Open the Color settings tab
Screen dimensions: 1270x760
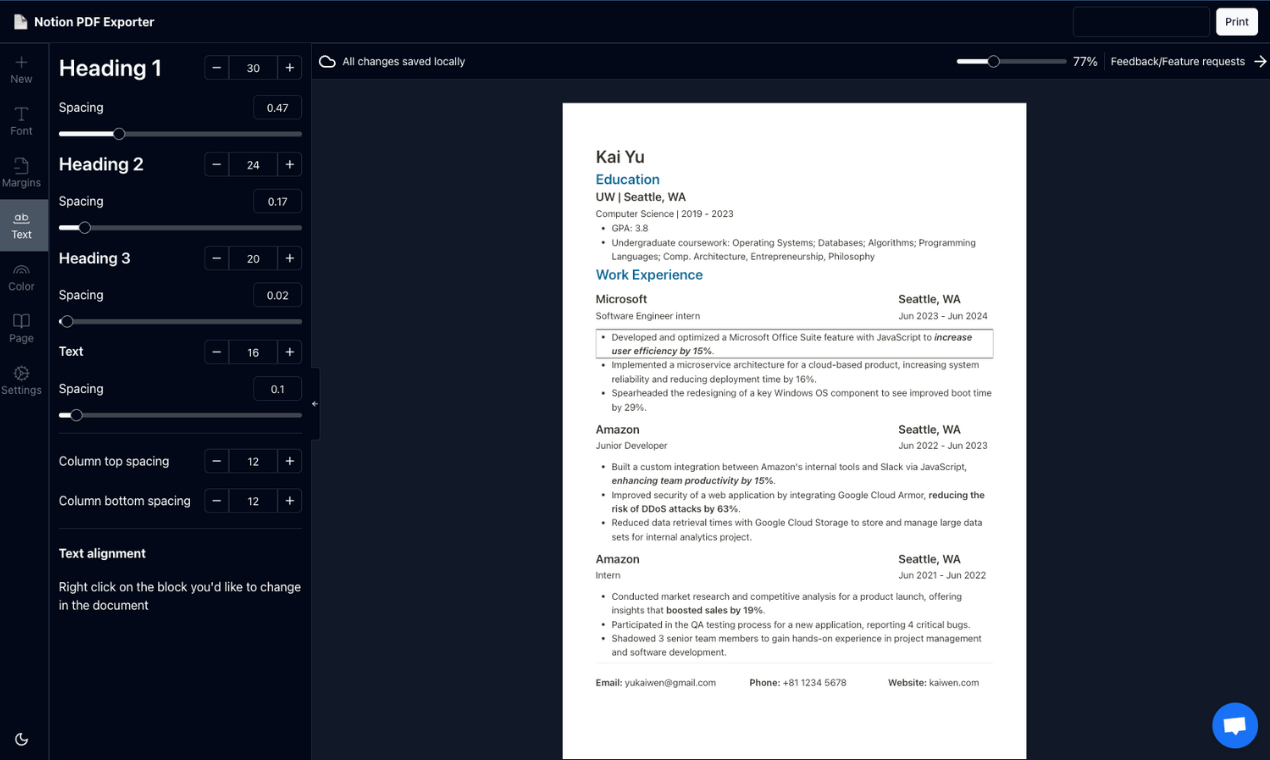[21, 277]
